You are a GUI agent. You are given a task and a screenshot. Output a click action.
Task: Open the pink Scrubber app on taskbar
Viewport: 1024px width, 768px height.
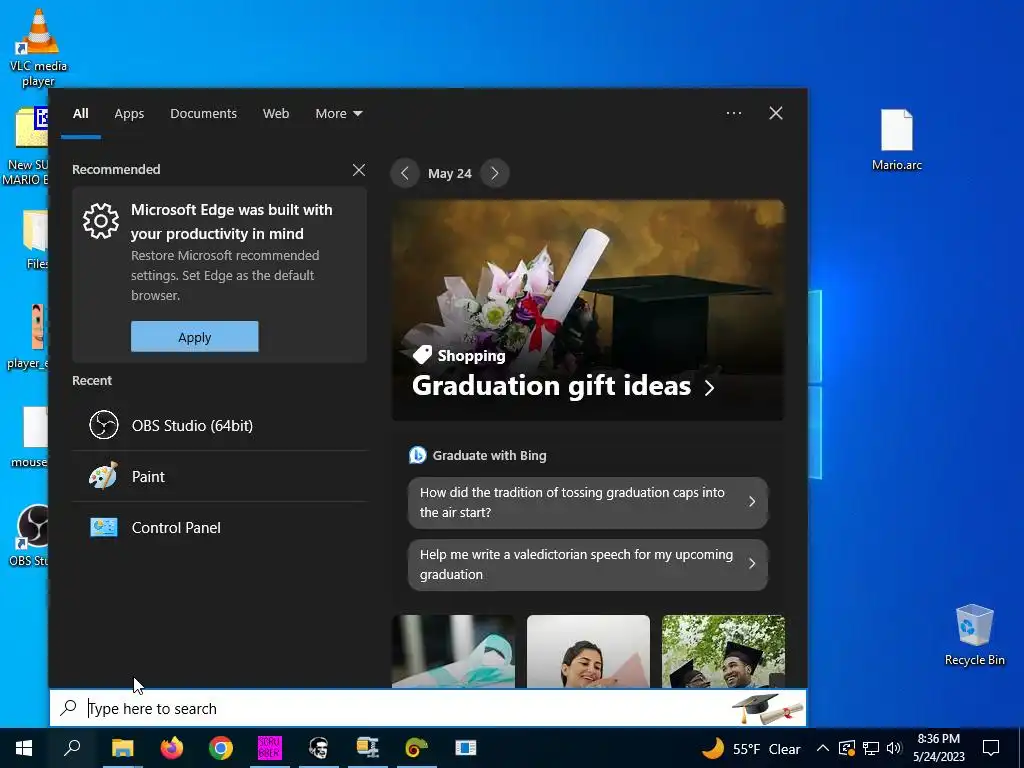(270, 748)
